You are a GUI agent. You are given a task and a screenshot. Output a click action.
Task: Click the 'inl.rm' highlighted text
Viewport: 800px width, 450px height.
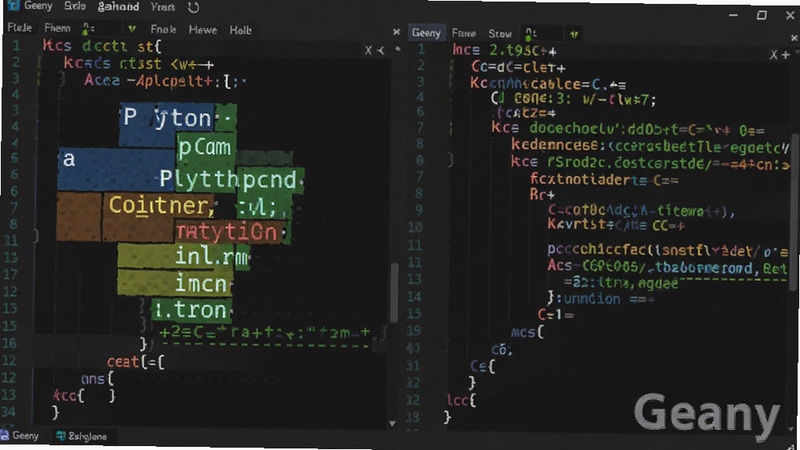pyautogui.click(x=211, y=256)
